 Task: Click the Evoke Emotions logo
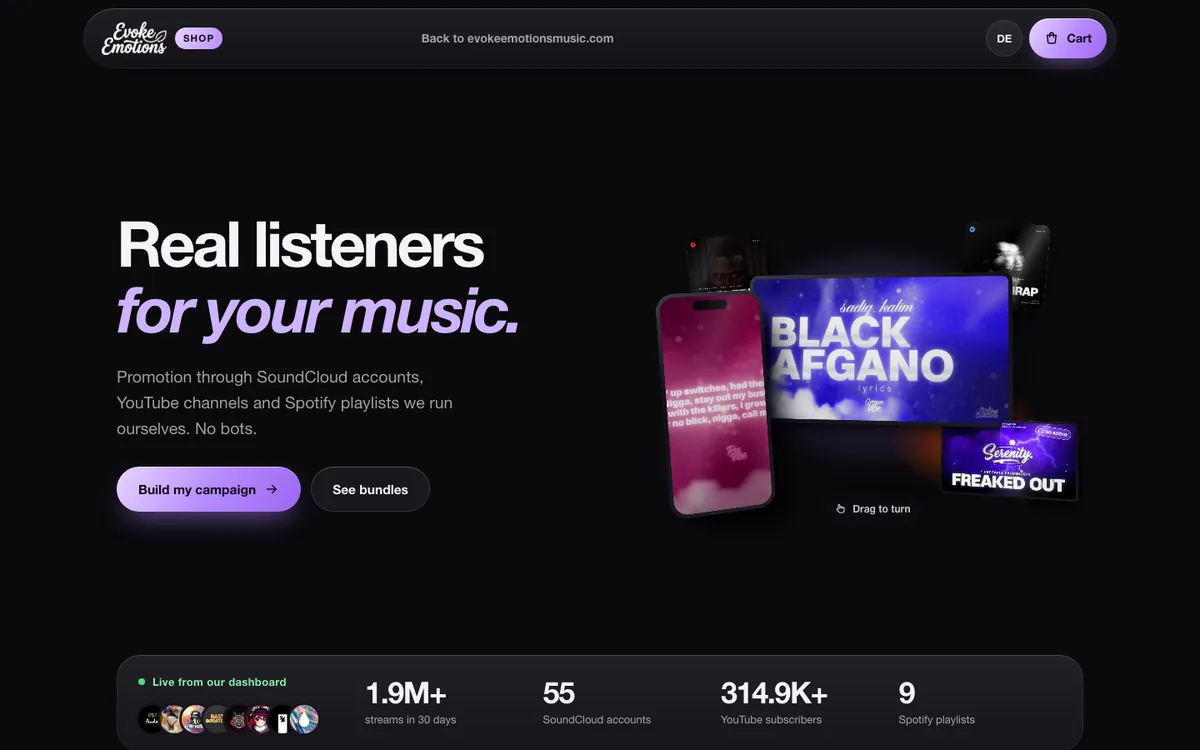134,38
